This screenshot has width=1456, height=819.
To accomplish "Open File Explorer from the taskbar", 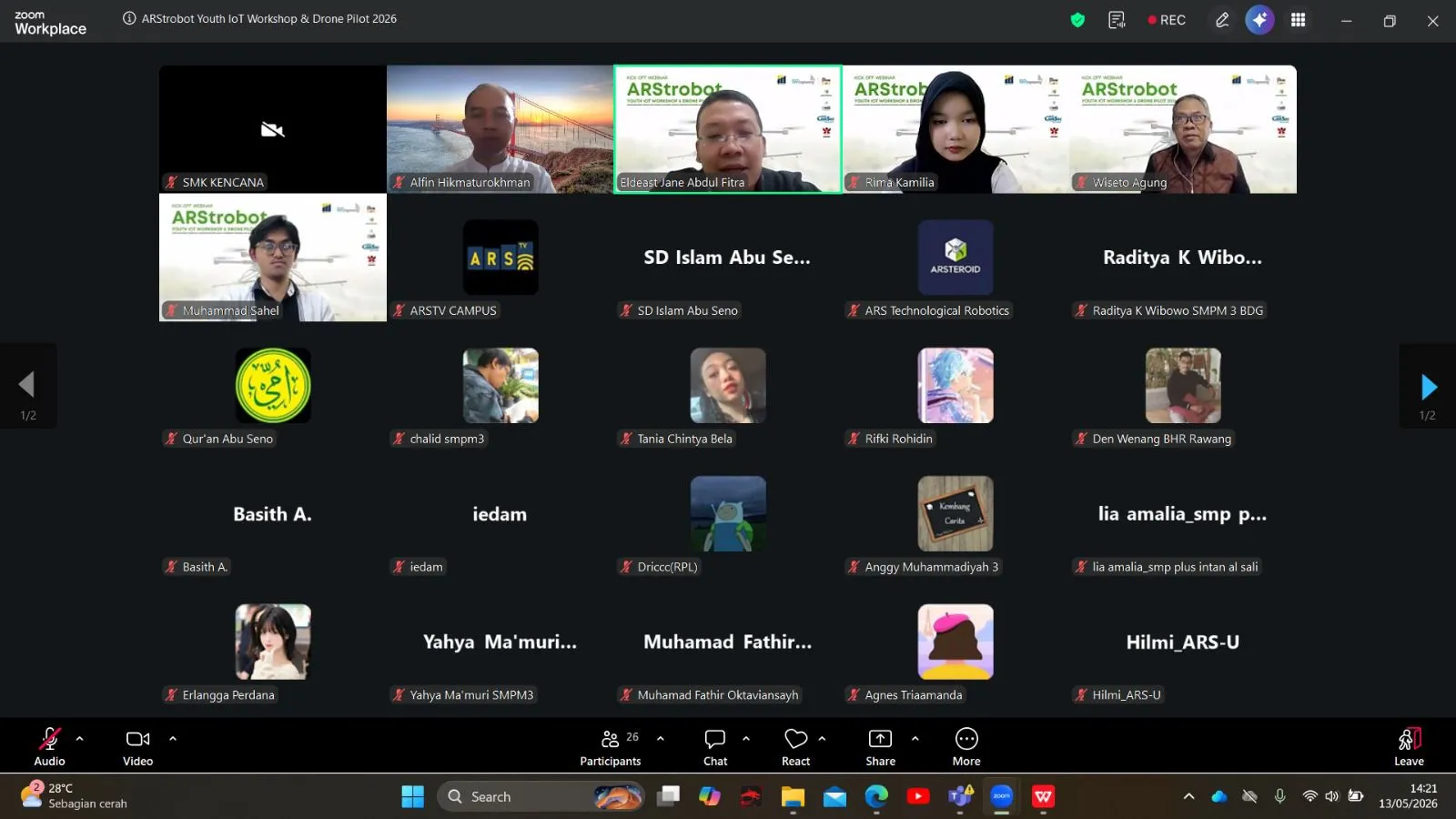I will tap(793, 796).
